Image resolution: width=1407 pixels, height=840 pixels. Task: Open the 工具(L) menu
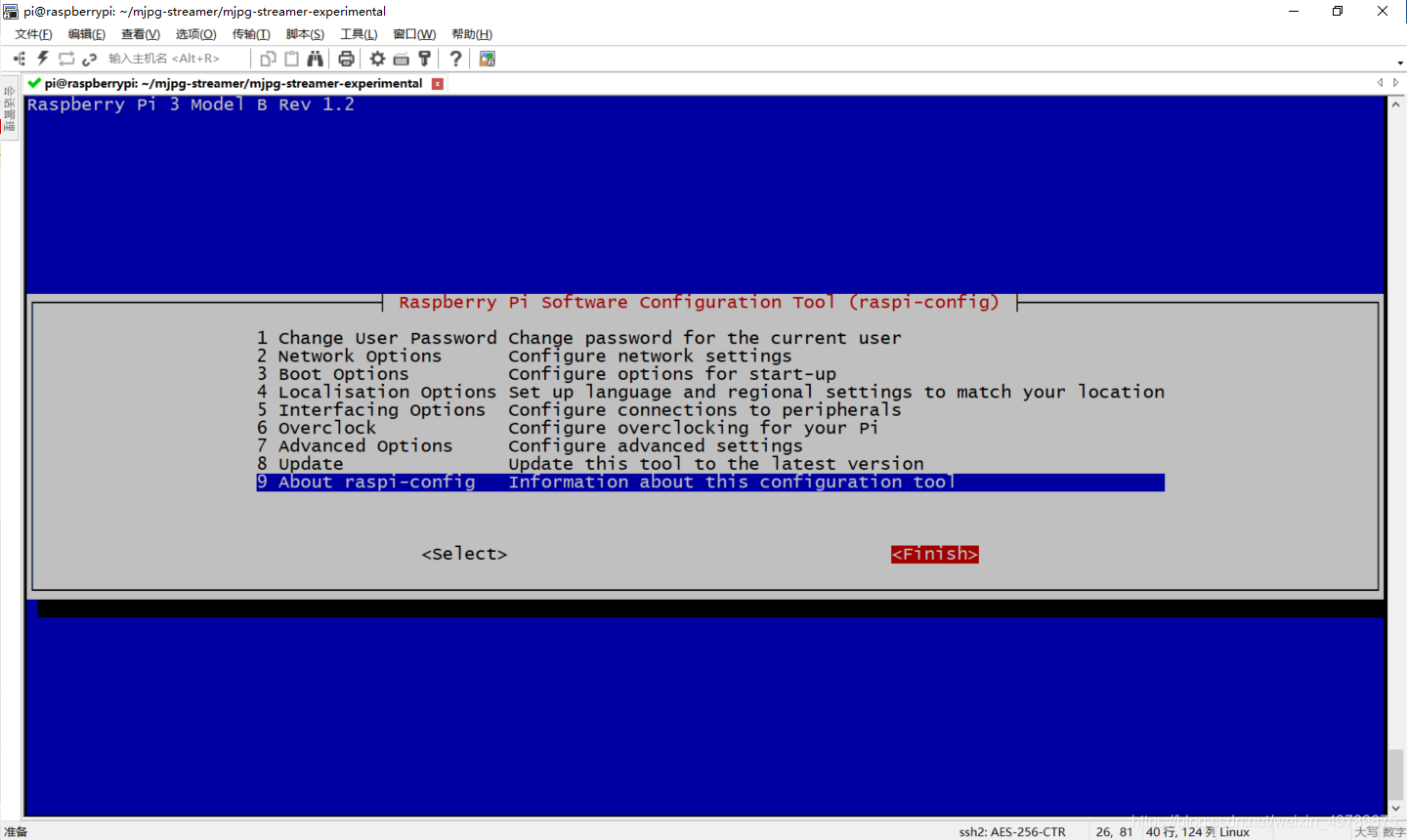point(359,34)
